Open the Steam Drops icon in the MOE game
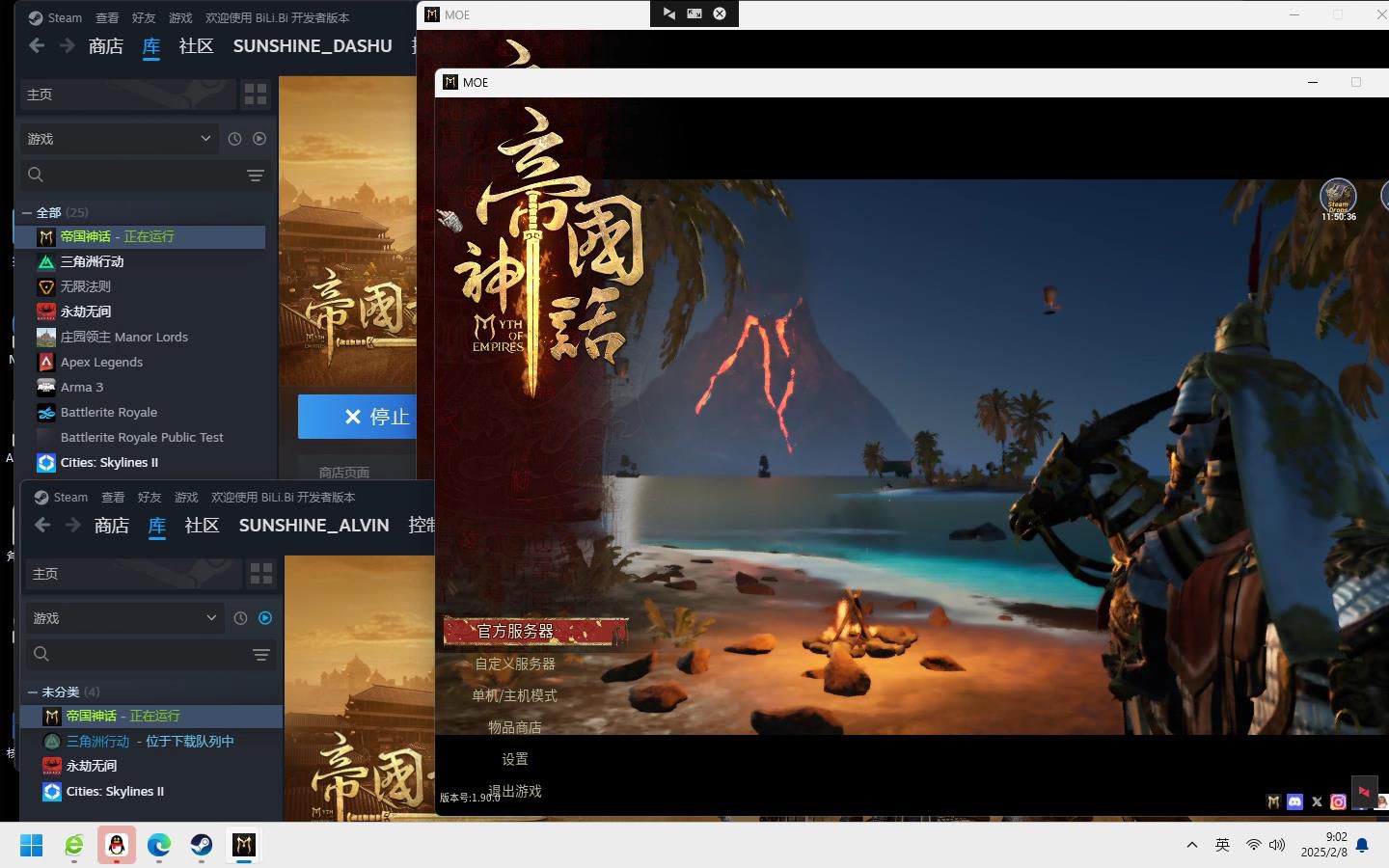The height and width of the screenshot is (868, 1389). (x=1338, y=200)
